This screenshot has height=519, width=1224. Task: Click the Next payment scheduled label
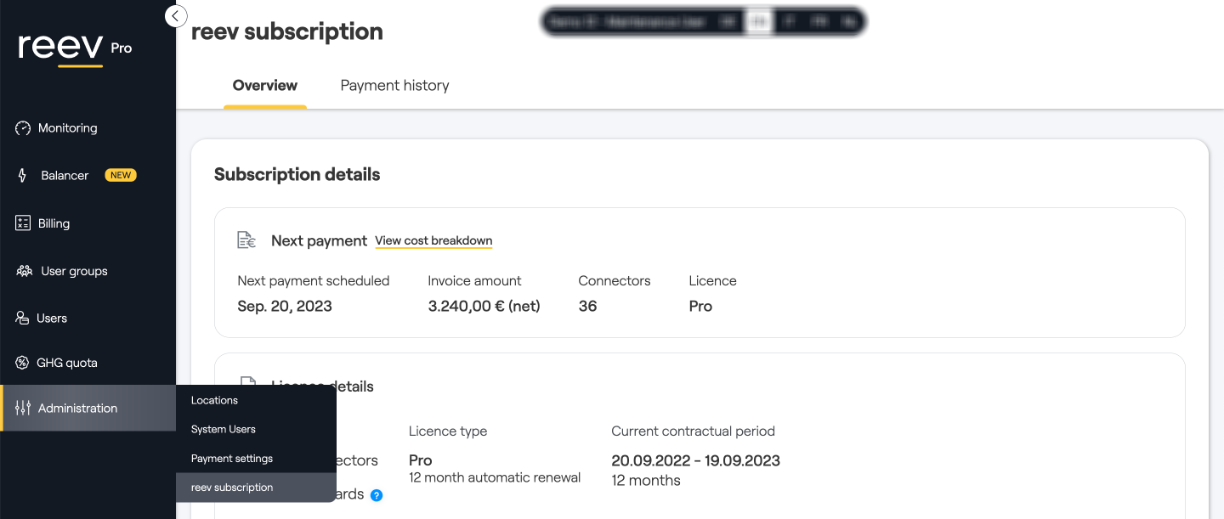tap(314, 281)
